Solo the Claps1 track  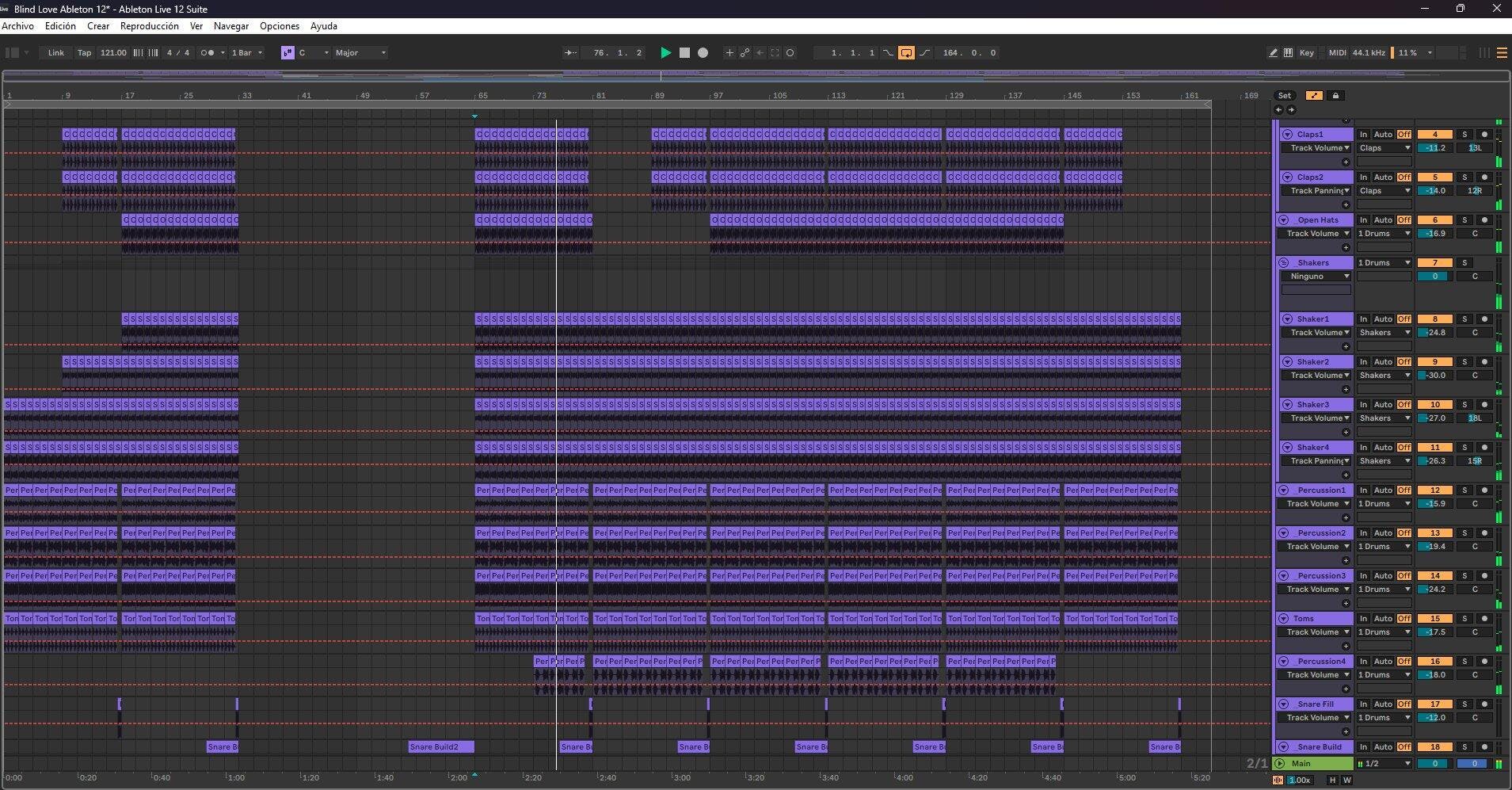[x=1464, y=135]
